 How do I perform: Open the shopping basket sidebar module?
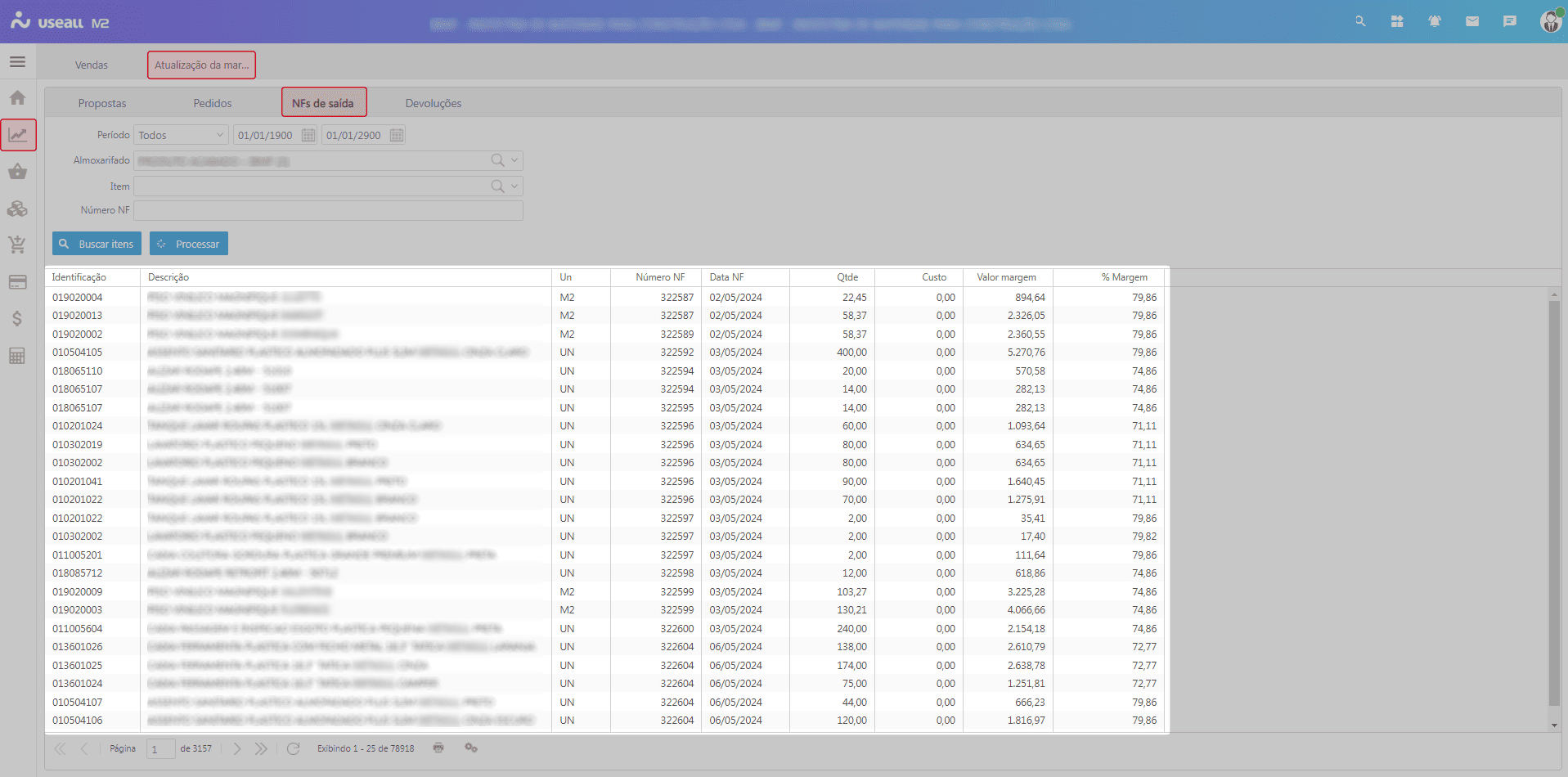click(x=17, y=172)
